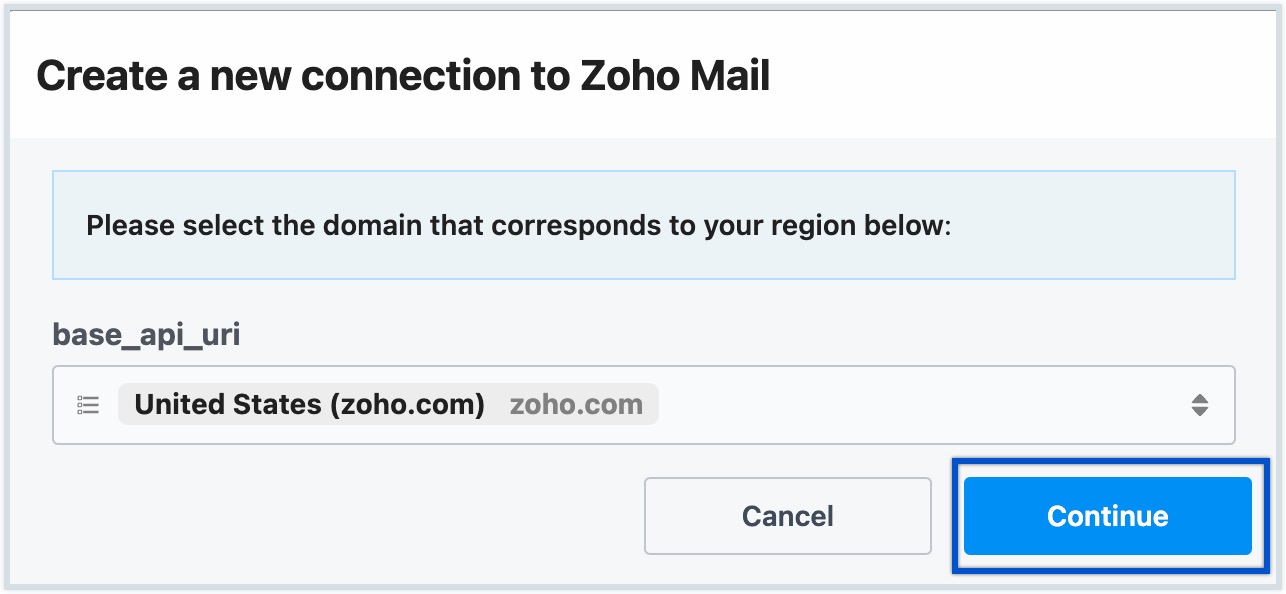Click the base_api_uri field label

click(x=146, y=335)
